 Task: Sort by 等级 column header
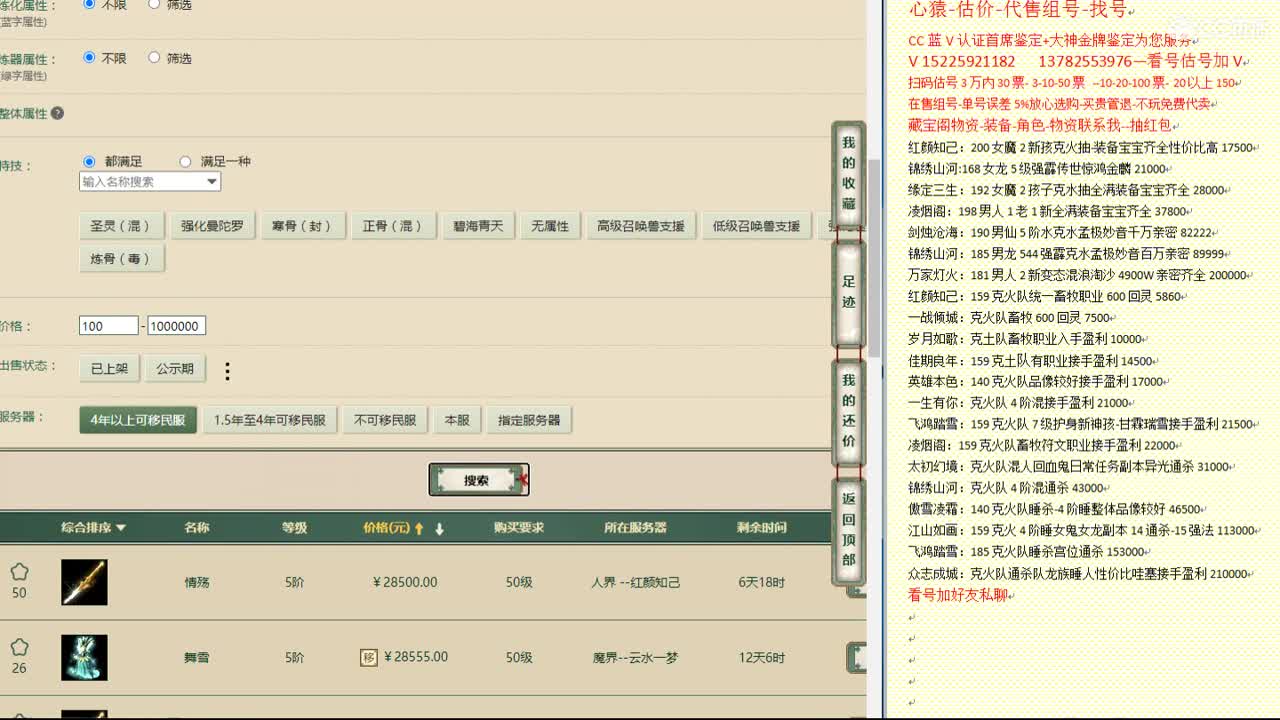(x=294, y=527)
